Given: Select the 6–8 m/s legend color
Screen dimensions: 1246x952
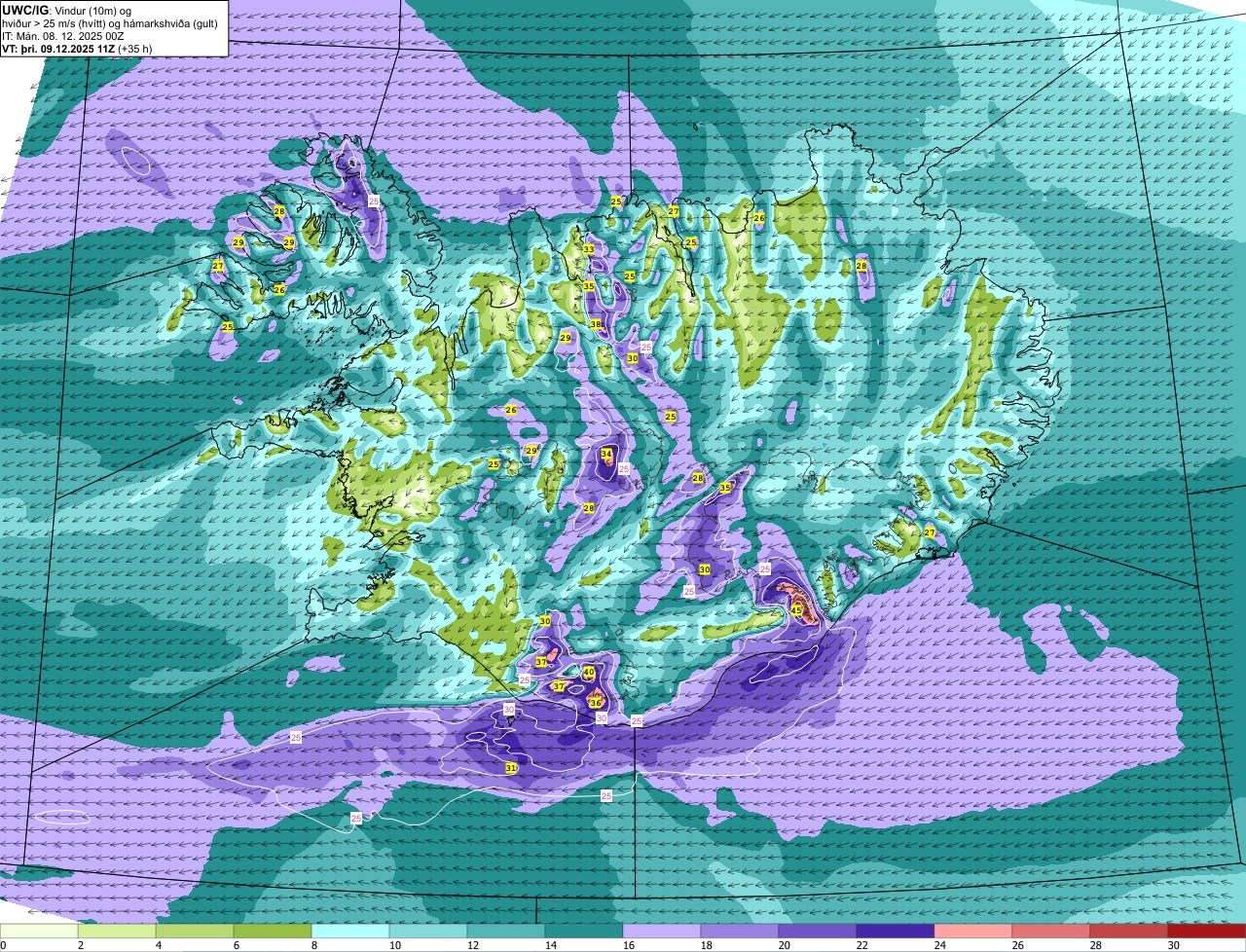Looking at the screenshot, I should coord(273,932).
